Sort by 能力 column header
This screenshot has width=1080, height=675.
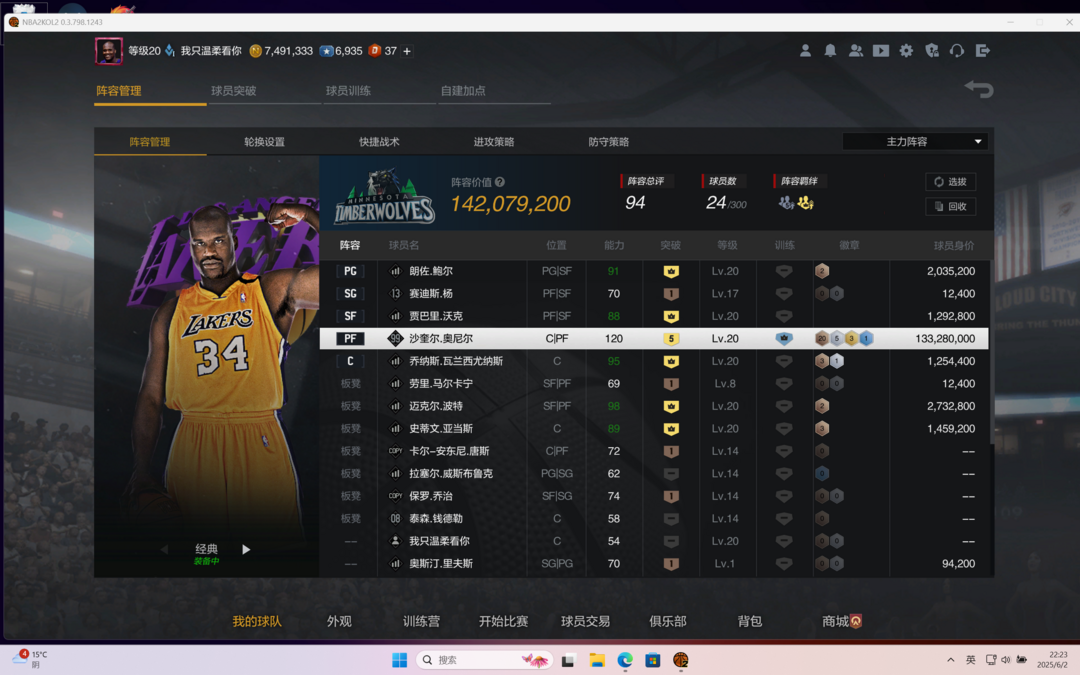click(614, 245)
